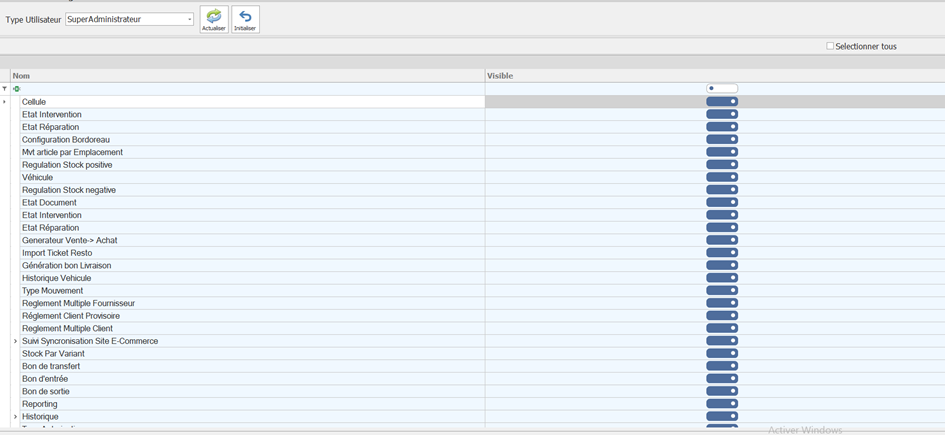
Task: Toggle the Stock Par Variant visible switch
Action: [x=721, y=353]
